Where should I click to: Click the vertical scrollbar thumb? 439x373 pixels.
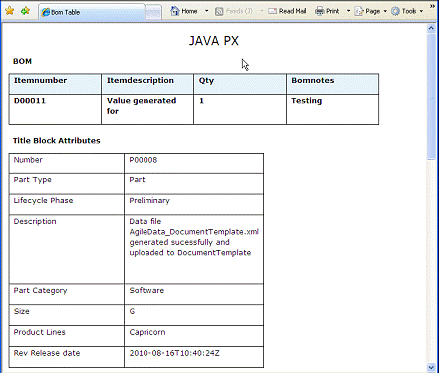click(431, 96)
